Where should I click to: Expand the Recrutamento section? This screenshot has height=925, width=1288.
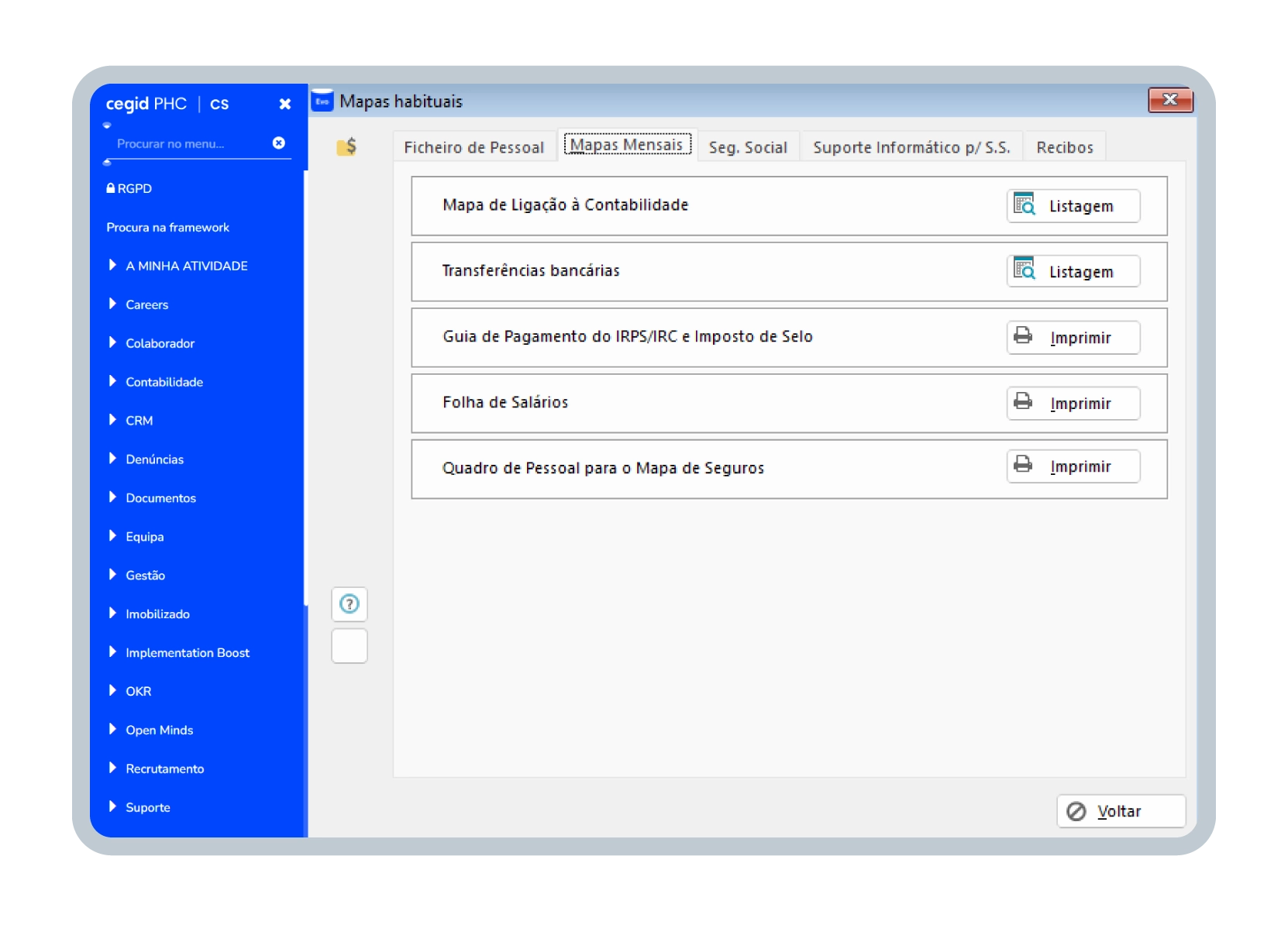point(156,769)
